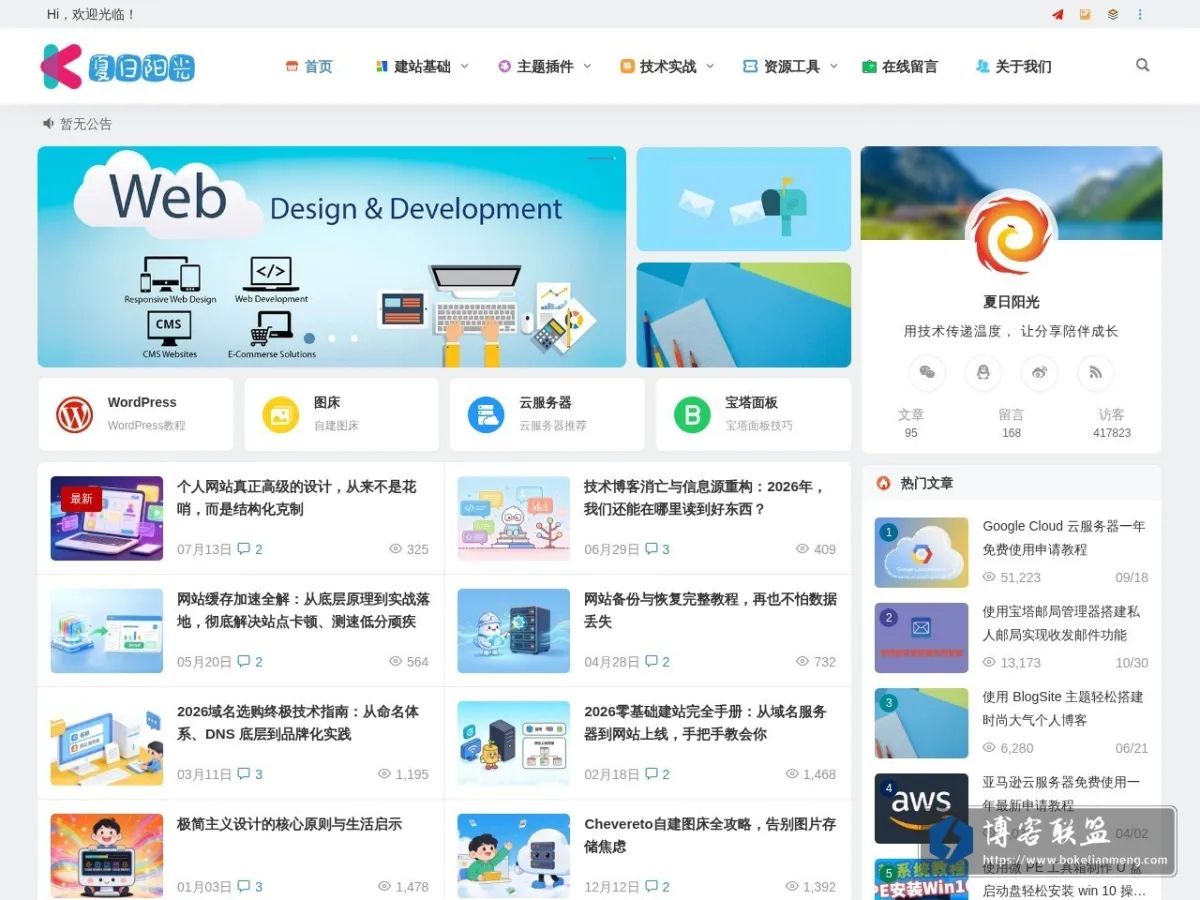Click the RSS feed icon

pos(1095,372)
